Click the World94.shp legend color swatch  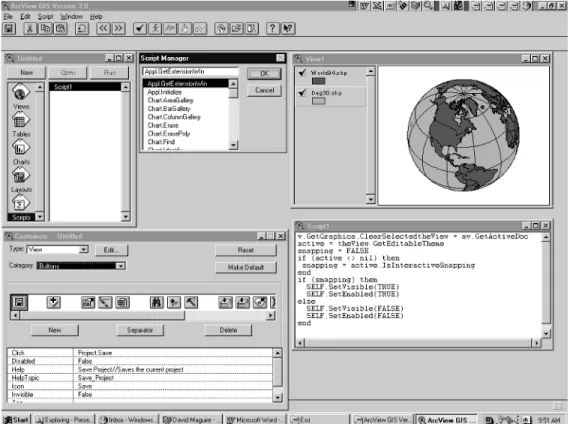(x=318, y=81)
